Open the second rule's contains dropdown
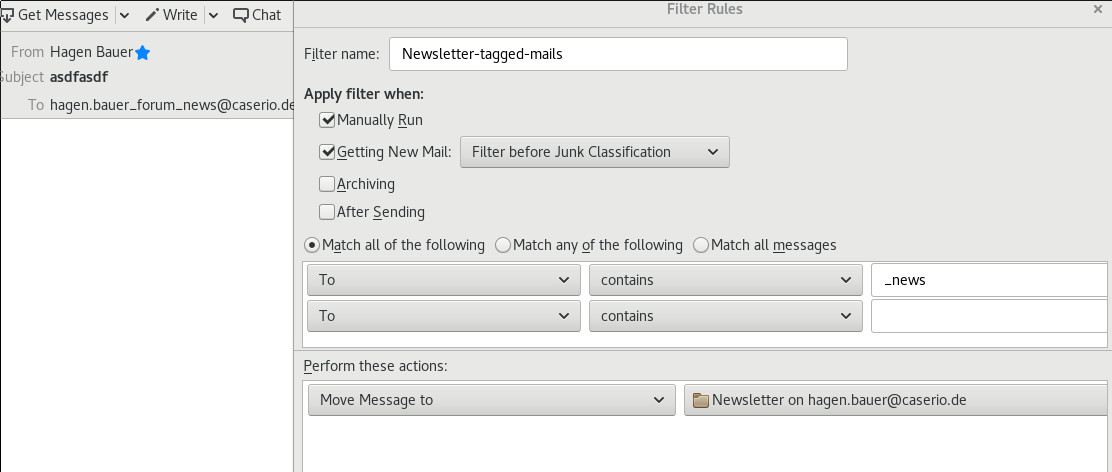Image resolution: width=1112 pixels, height=472 pixels. click(725, 316)
